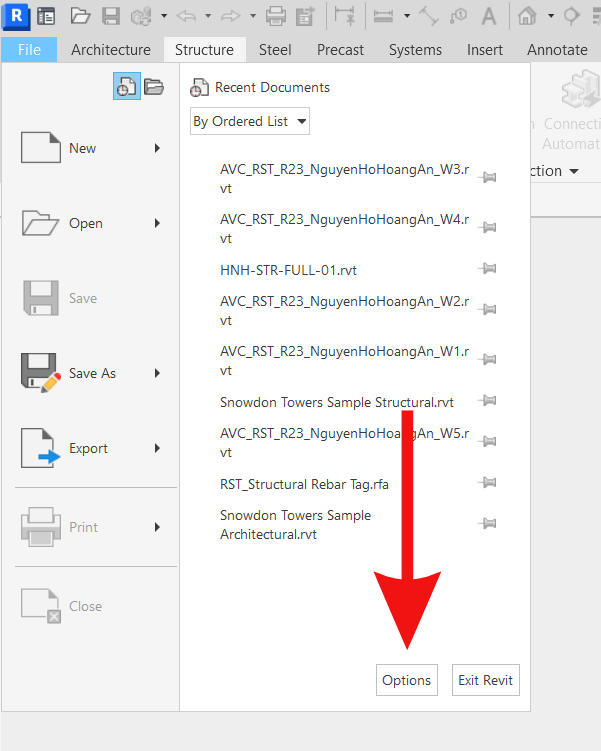Click the Text tool icon in top toolbar

(488, 16)
